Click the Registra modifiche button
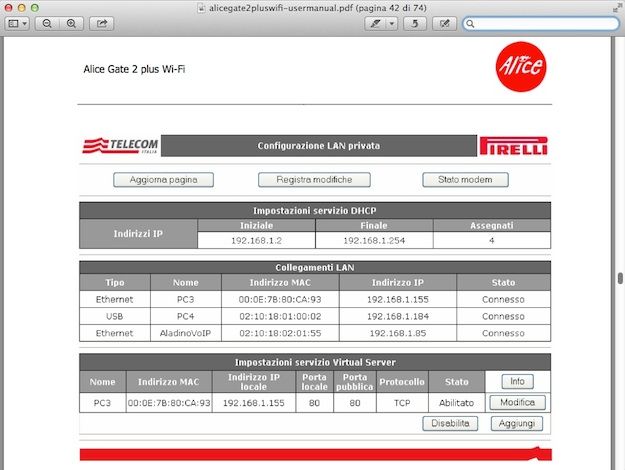Screen dimensions: 625x470 (314, 180)
